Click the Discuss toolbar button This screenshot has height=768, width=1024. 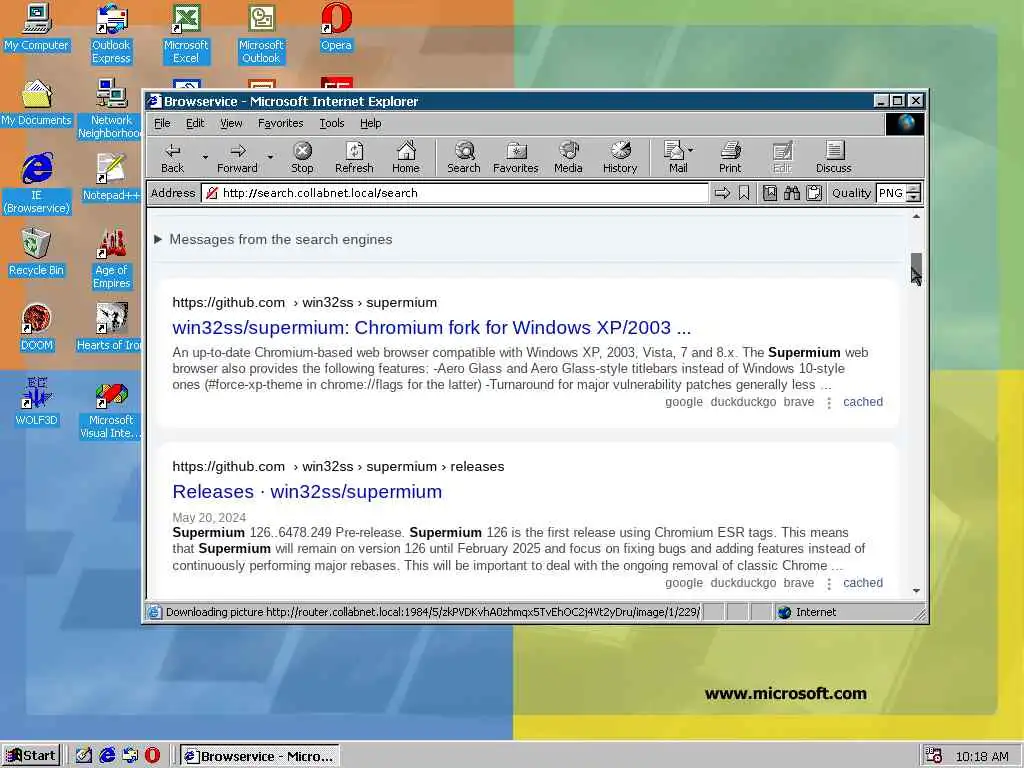coord(833,157)
